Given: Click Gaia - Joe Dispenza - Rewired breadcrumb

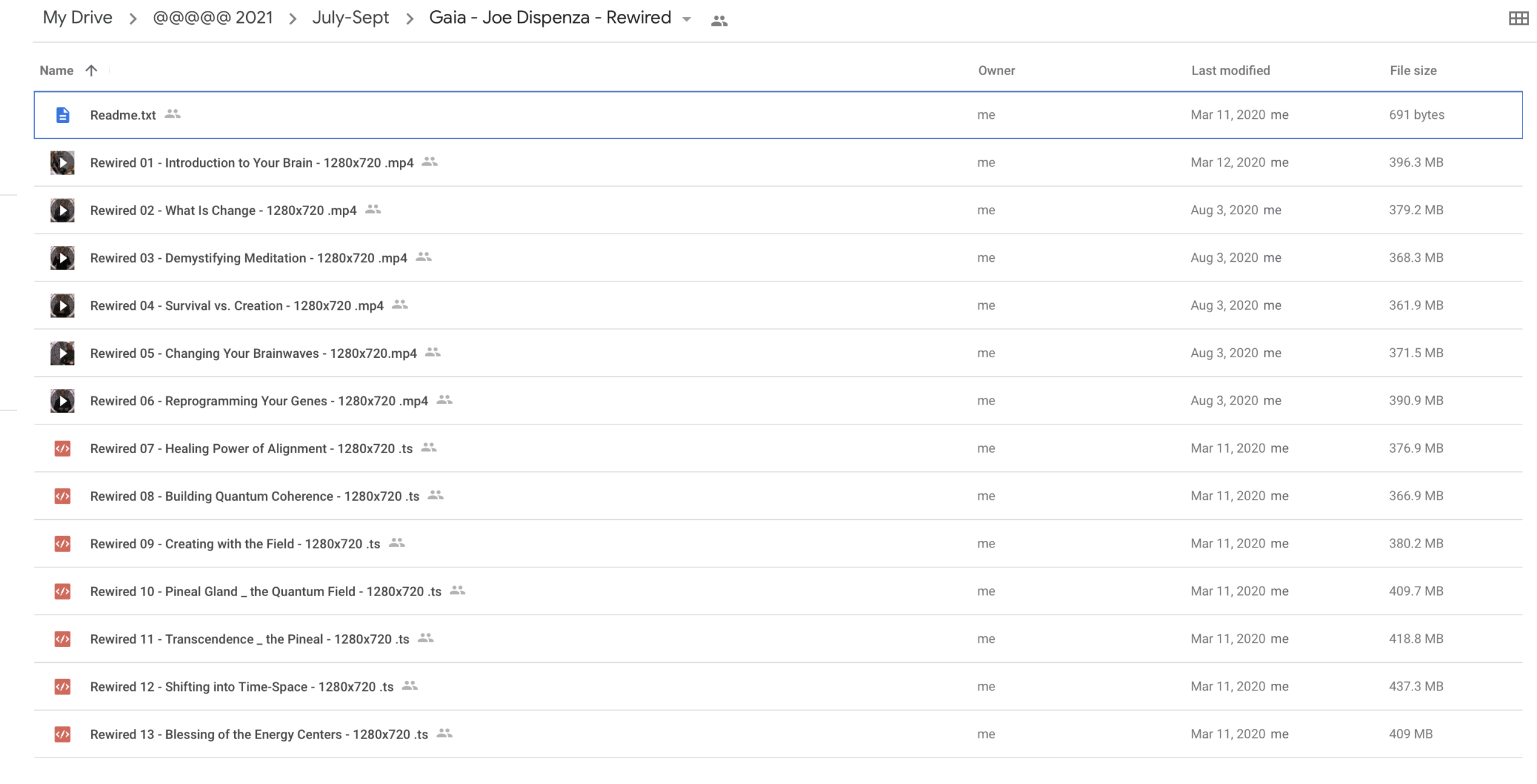Looking at the screenshot, I should [x=550, y=18].
